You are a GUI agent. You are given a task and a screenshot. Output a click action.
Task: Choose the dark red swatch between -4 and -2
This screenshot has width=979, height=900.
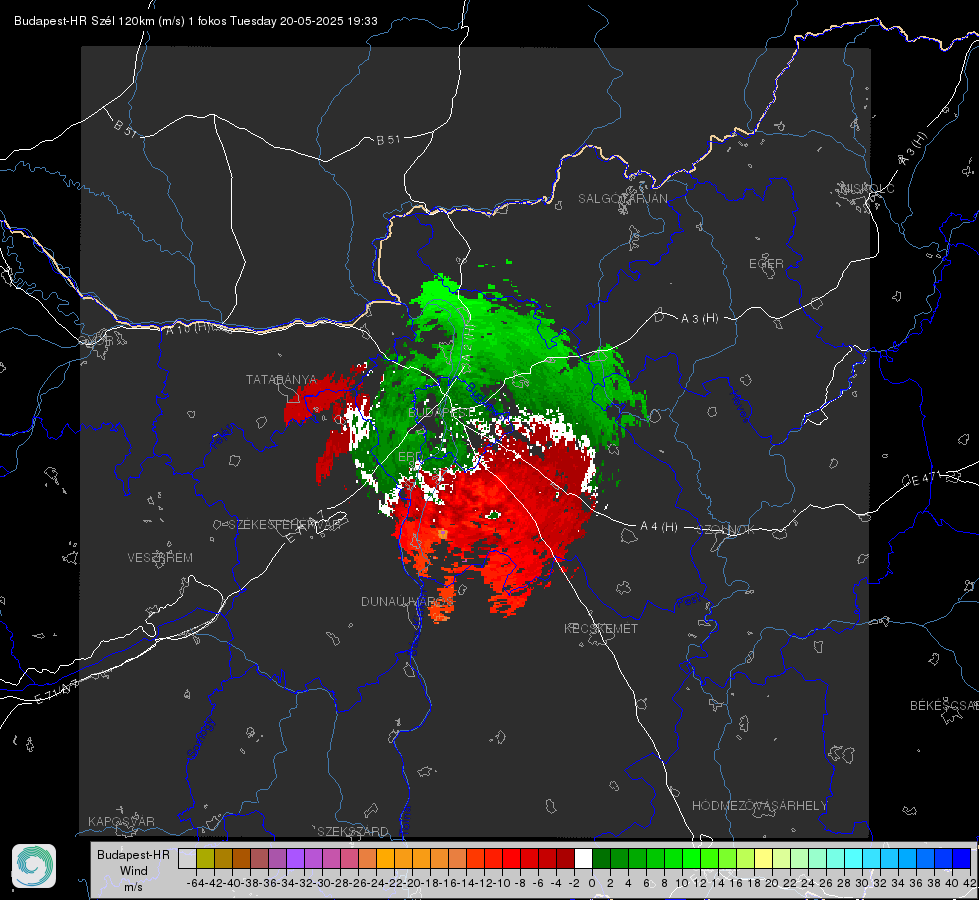[x=565, y=858]
